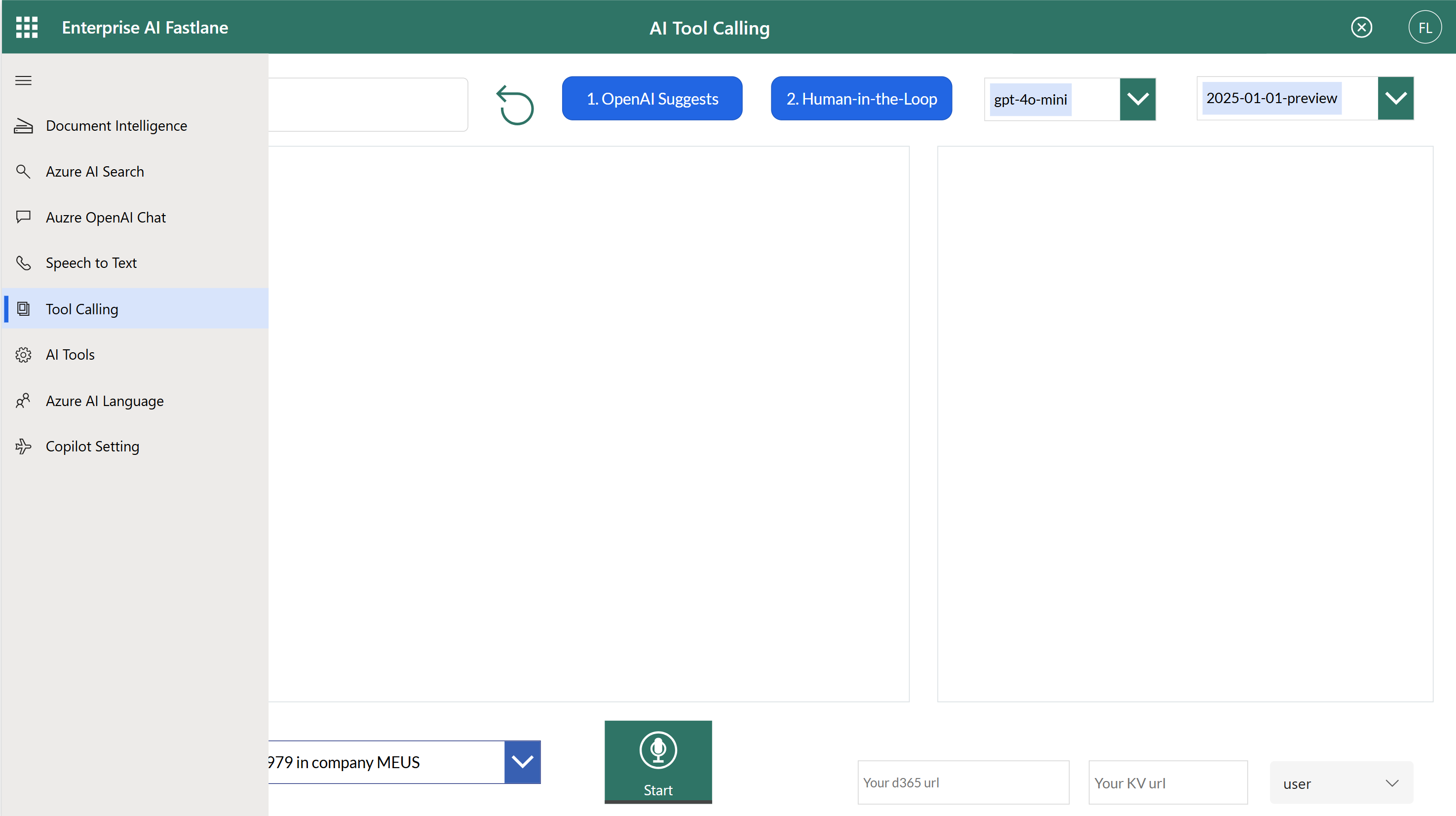The width and height of the screenshot is (1456, 816).
Task: Click the Your d365 url input field
Action: [x=963, y=782]
